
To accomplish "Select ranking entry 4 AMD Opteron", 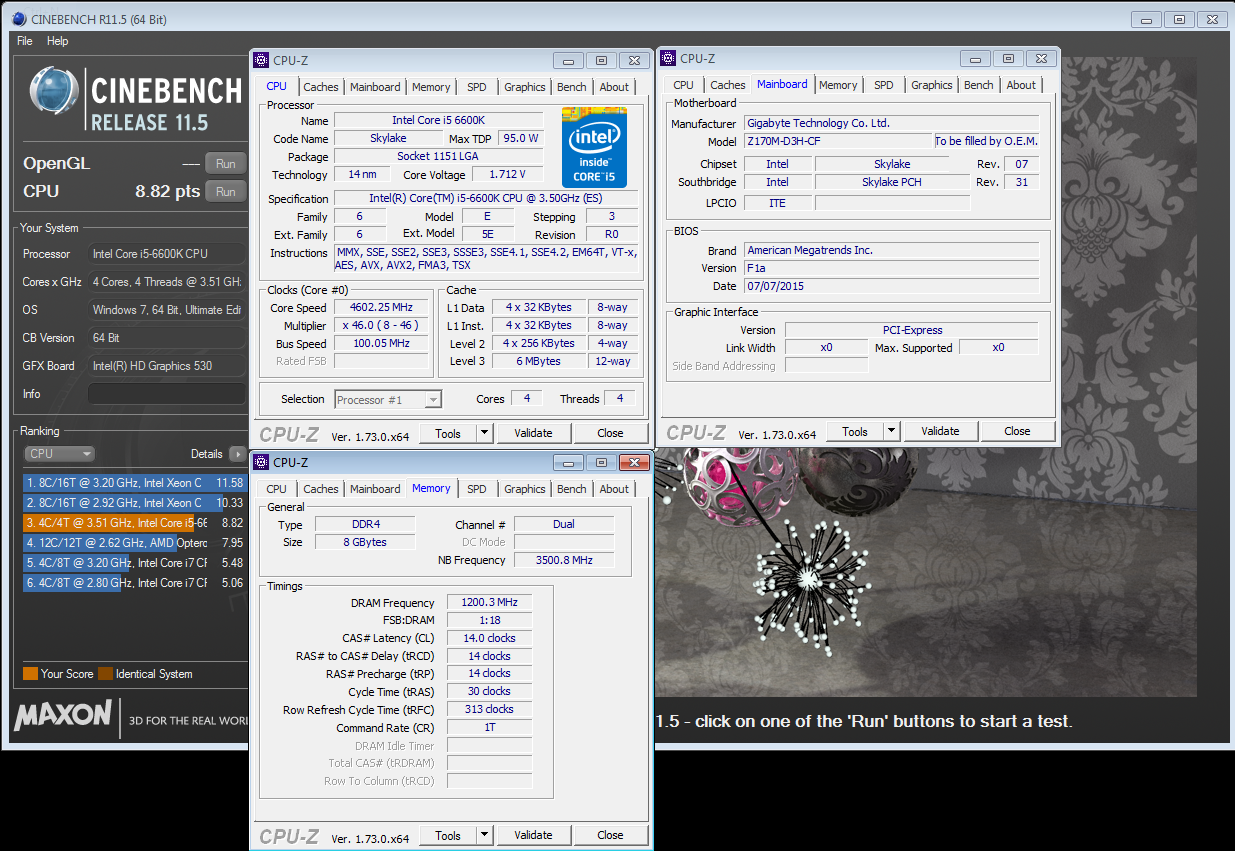I will point(134,543).
